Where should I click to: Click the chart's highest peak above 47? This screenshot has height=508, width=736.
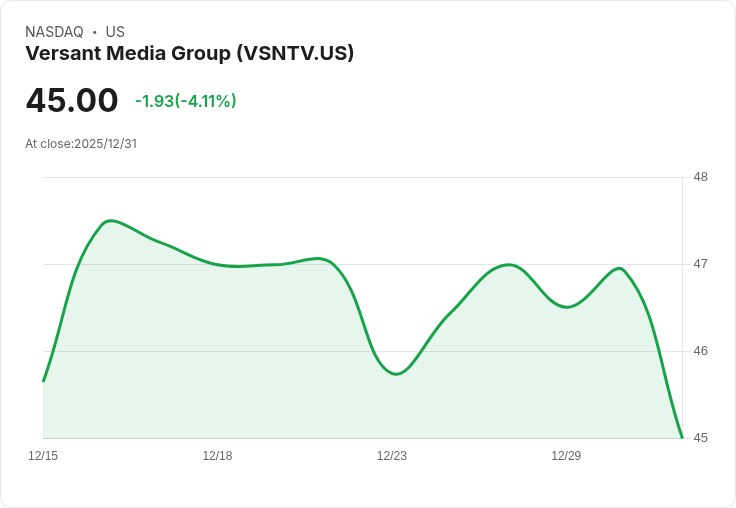tap(110, 220)
